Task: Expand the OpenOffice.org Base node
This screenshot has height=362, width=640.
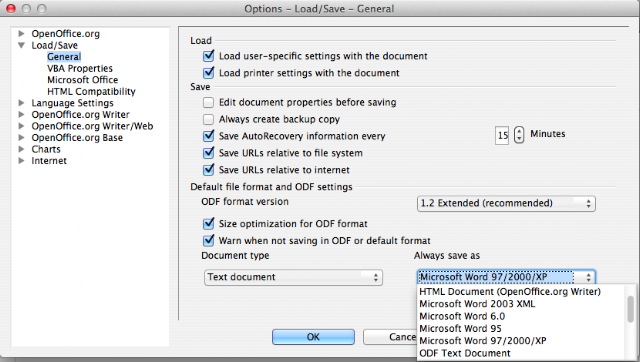Action: 22,138
